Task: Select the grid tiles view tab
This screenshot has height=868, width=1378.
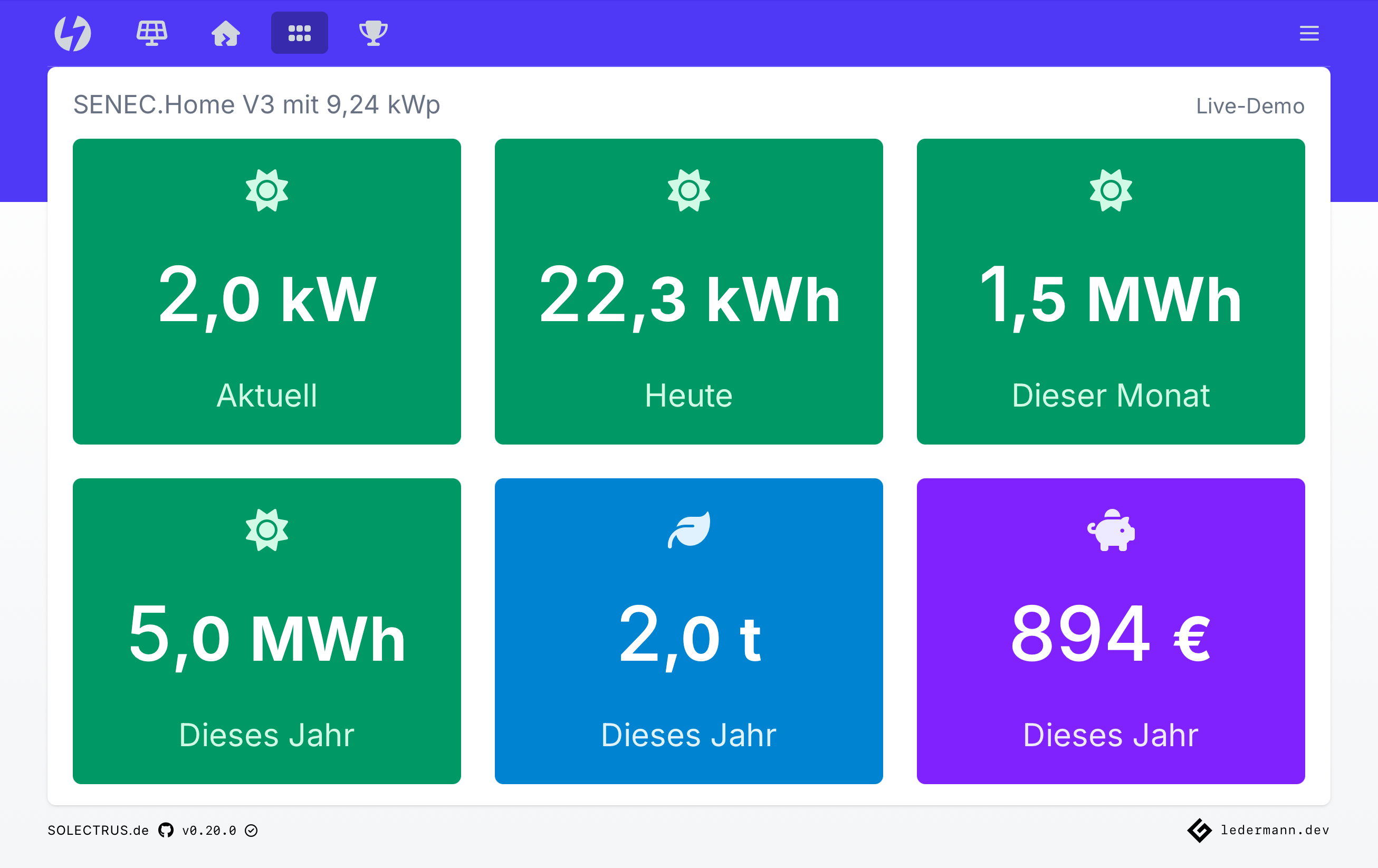Action: point(299,33)
